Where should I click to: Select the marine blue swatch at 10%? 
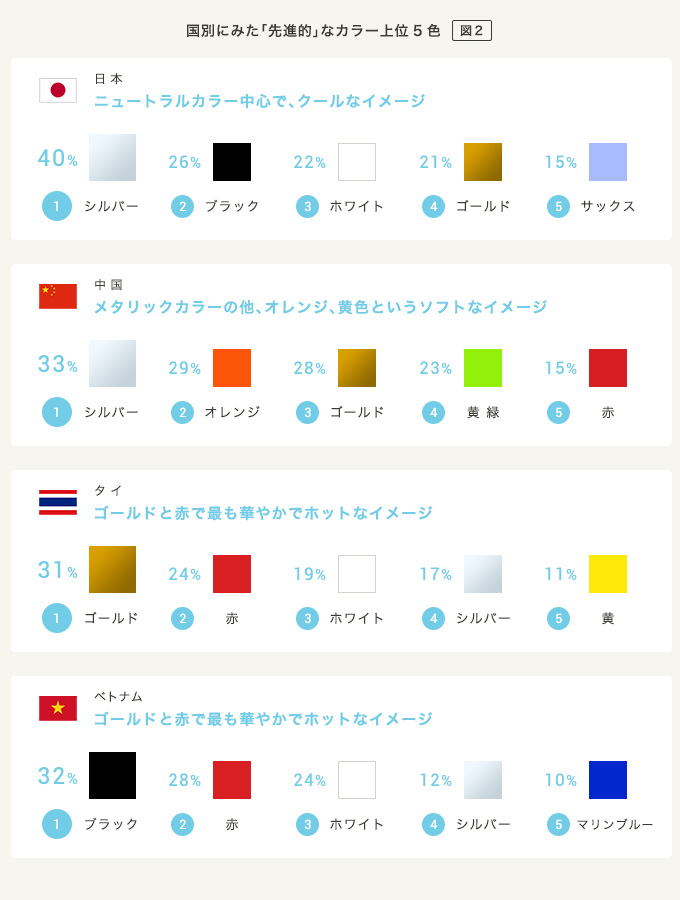pyautogui.click(x=608, y=780)
